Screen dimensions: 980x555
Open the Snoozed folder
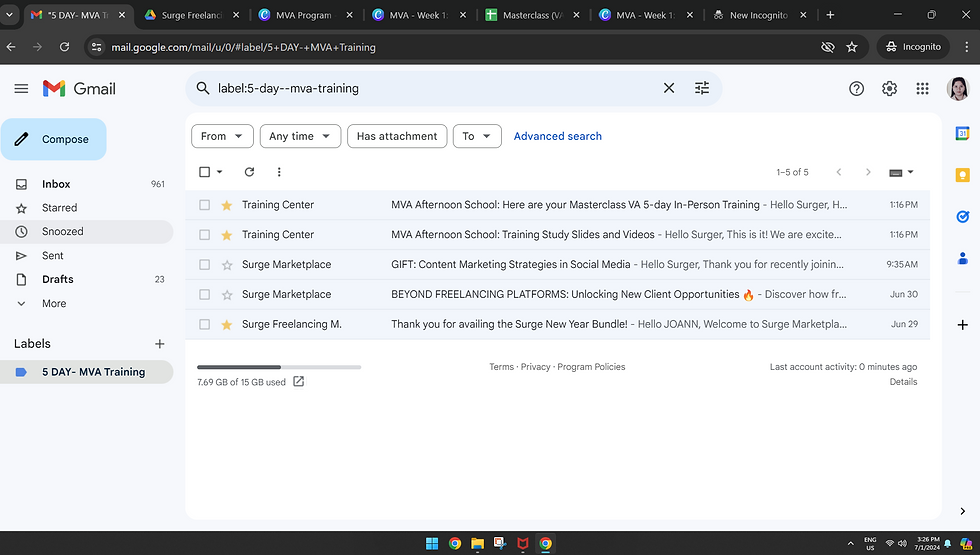87,231
